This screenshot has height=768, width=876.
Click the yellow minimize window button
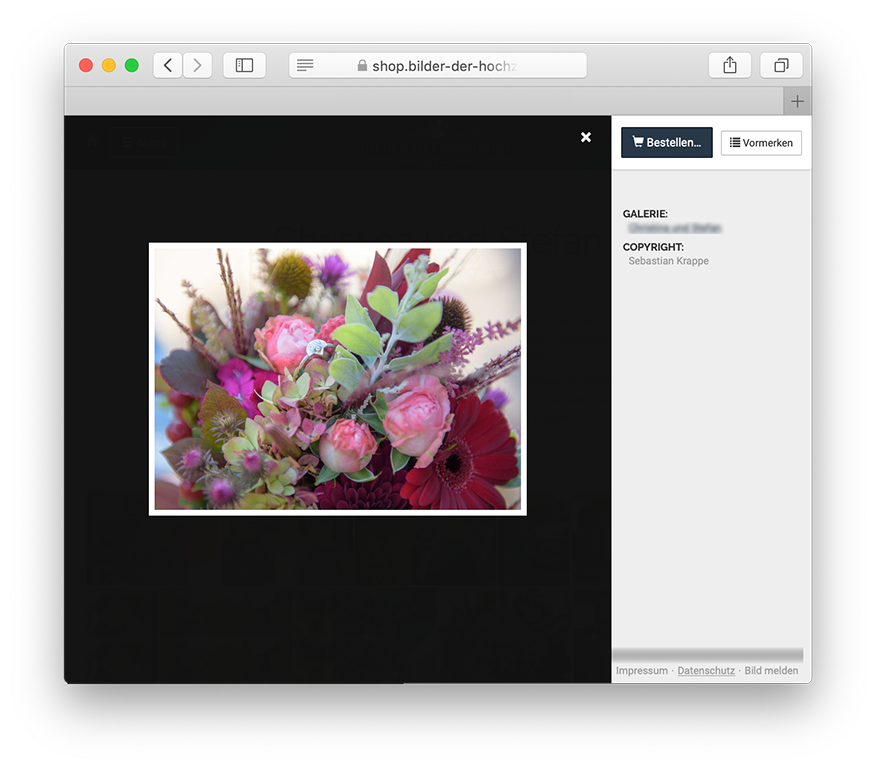click(108, 66)
